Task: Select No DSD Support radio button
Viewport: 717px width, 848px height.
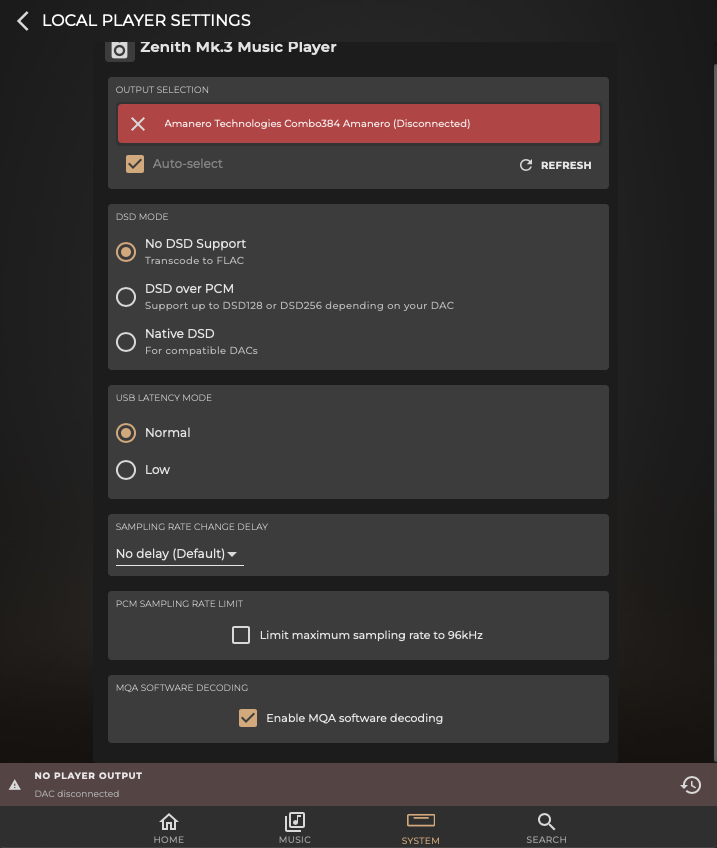Action: coord(126,252)
